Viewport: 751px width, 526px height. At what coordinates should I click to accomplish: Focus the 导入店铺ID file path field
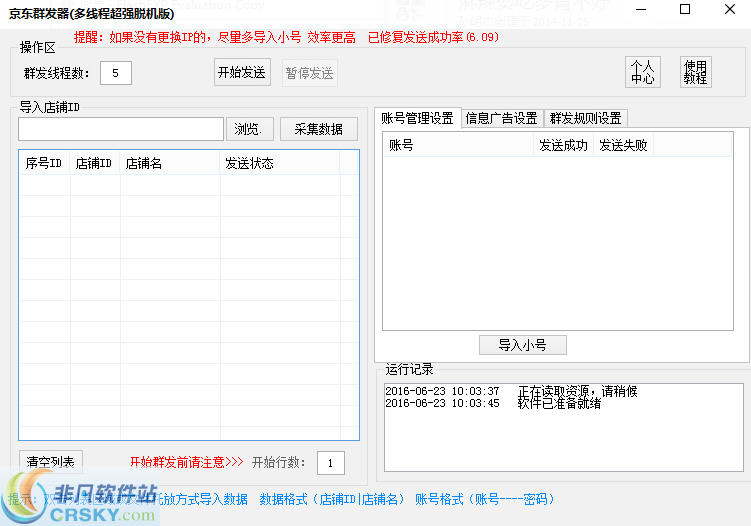point(121,129)
